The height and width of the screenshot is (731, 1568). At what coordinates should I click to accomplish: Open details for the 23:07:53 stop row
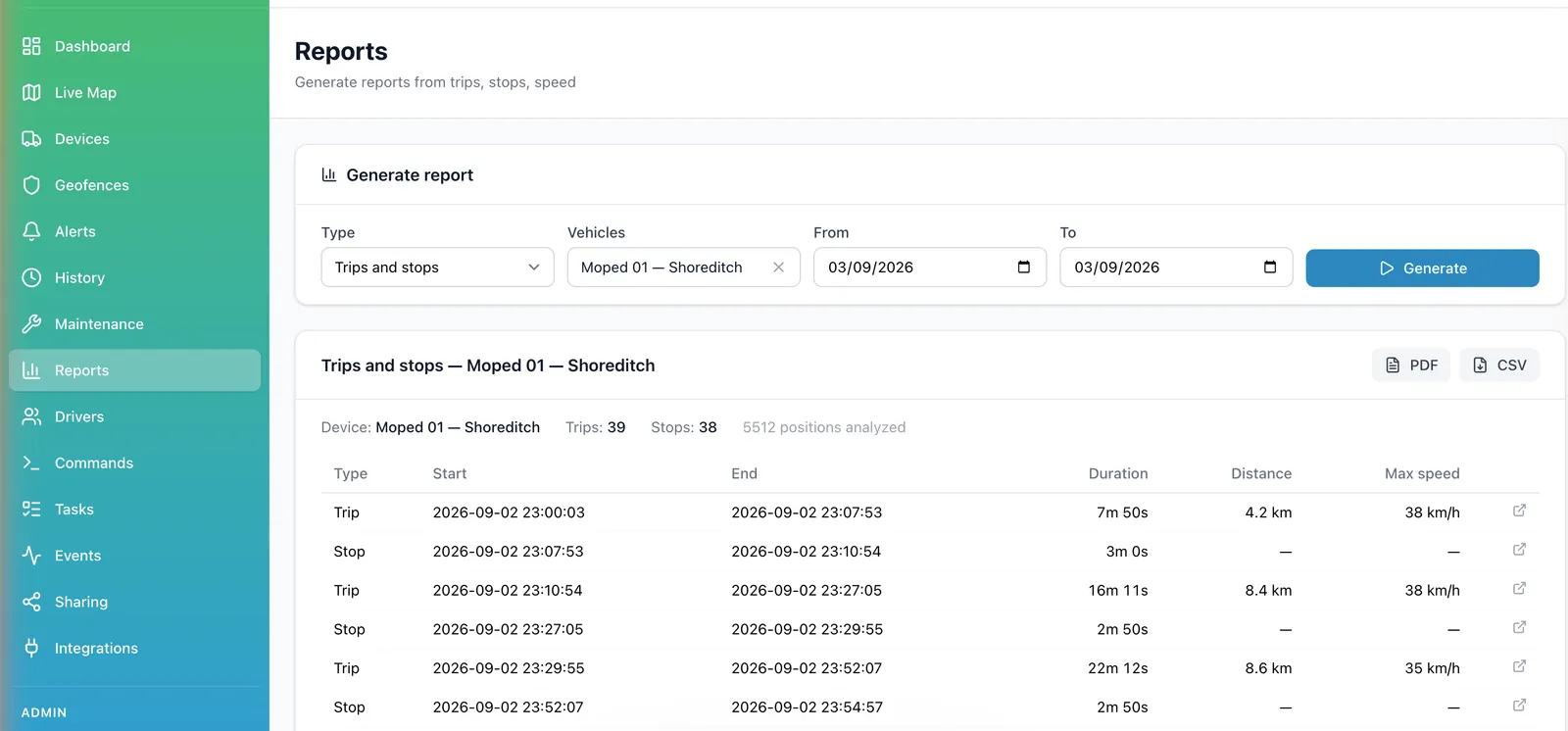pos(1519,550)
